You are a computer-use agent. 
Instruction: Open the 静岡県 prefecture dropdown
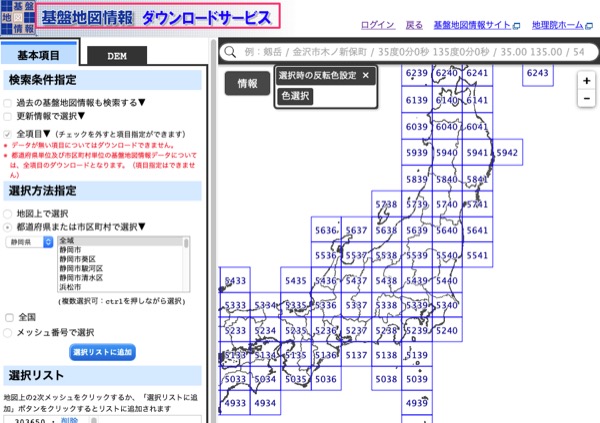tap(30, 241)
